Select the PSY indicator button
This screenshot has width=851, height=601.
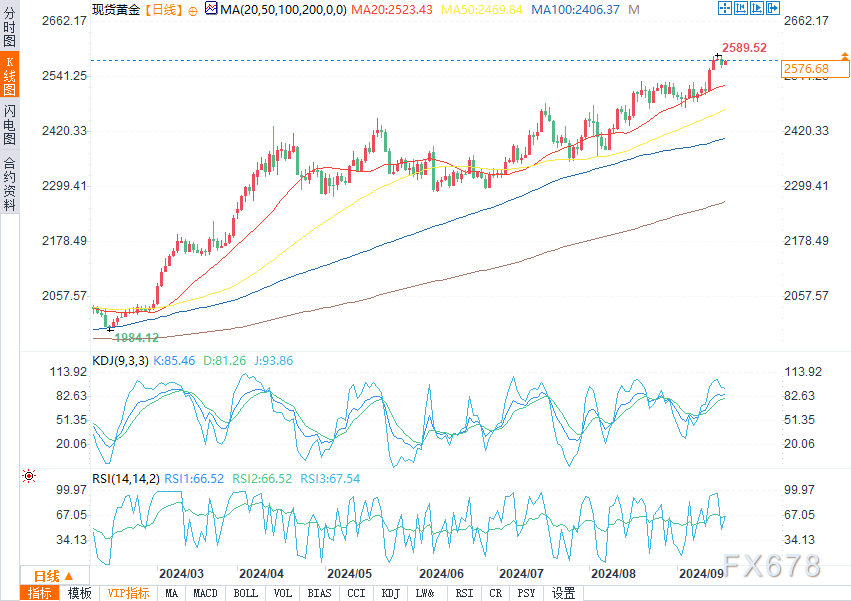pyautogui.click(x=525, y=593)
